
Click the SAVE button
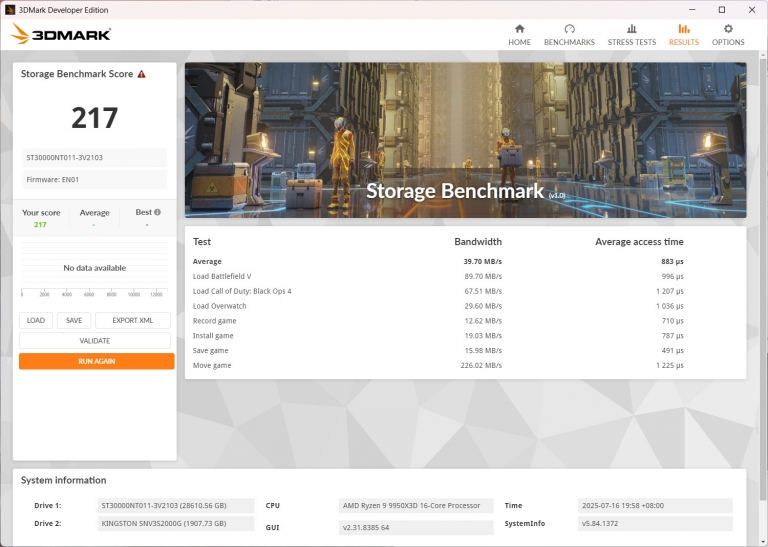pyautogui.click(x=74, y=320)
